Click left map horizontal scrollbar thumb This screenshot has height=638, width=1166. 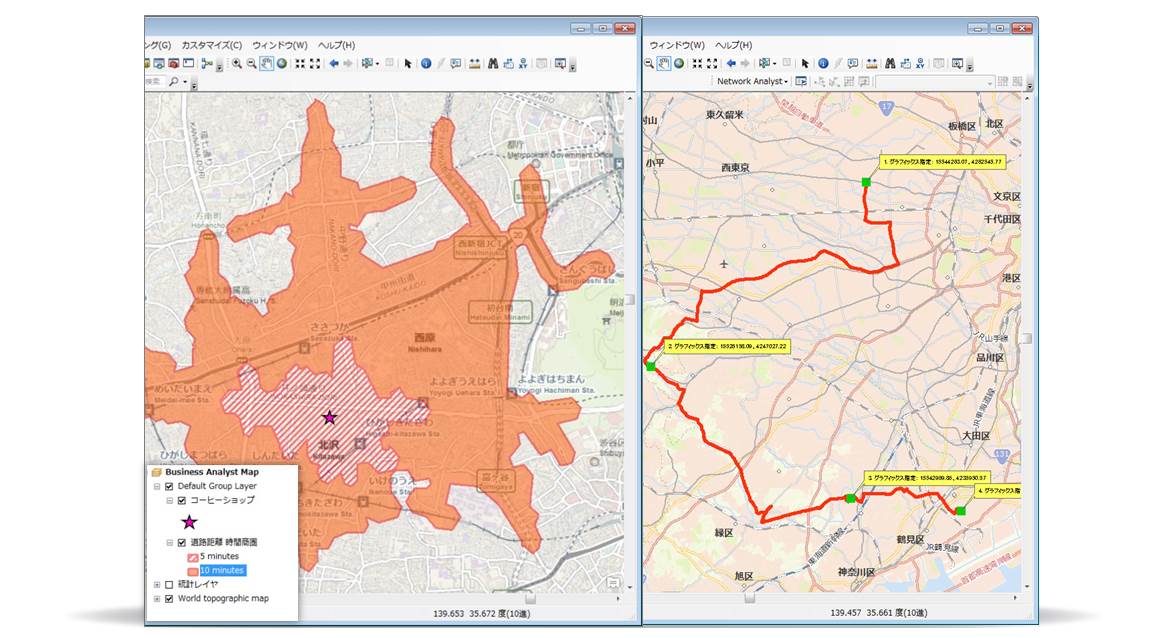click(x=530, y=598)
